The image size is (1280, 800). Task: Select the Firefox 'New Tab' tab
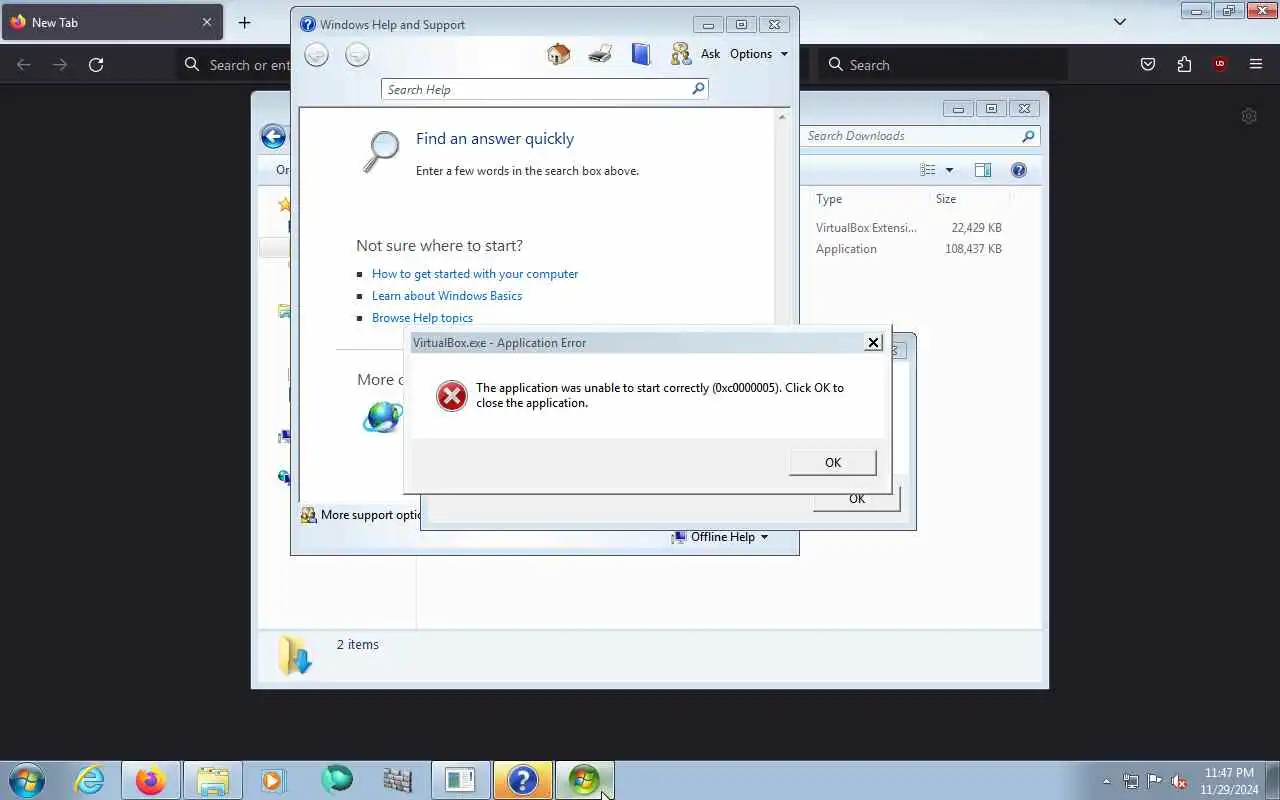pyautogui.click(x=111, y=22)
